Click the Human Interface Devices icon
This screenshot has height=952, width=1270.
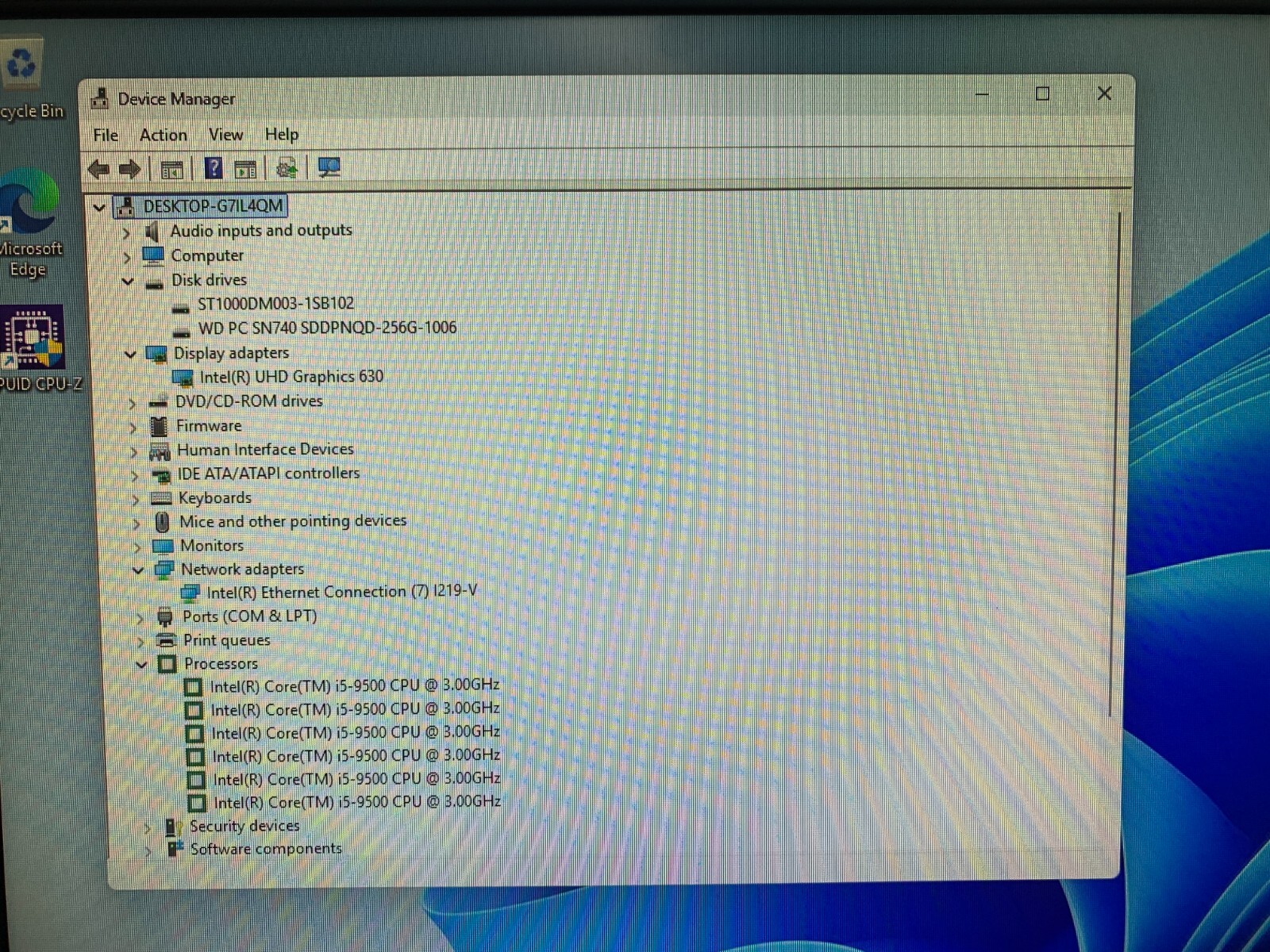pos(160,451)
